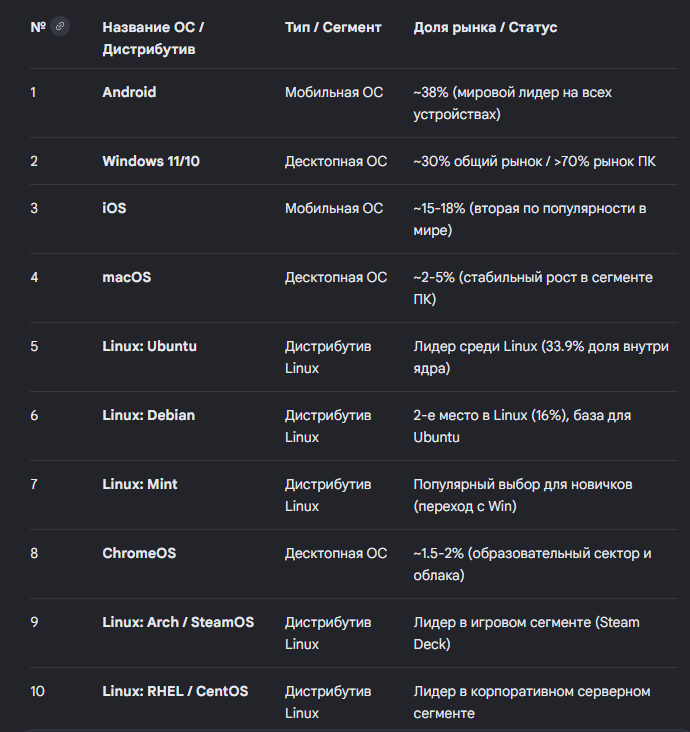Click the "Доля рынка / Статус" column header
Viewport: 690px width, 732px height.
point(485,27)
